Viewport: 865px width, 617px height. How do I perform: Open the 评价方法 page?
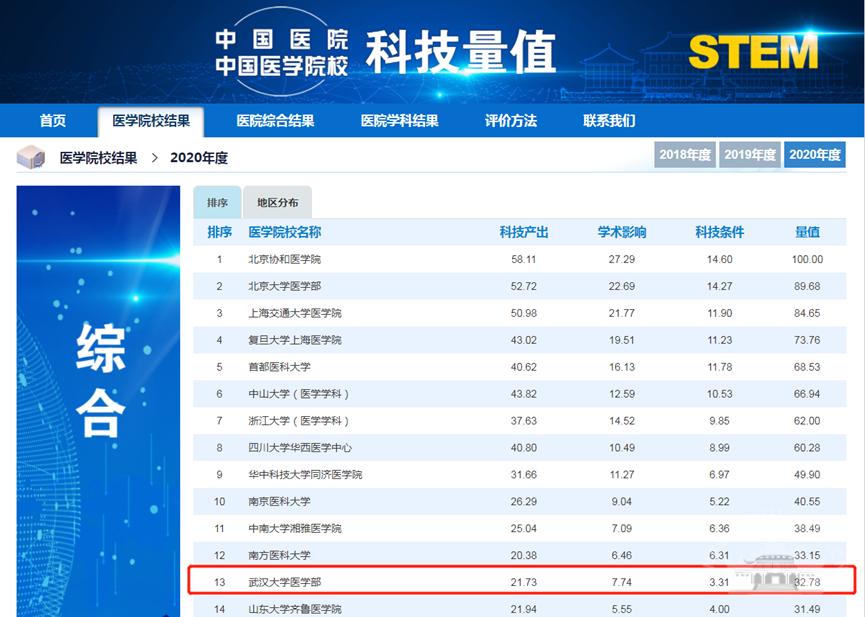click(510, 121)
